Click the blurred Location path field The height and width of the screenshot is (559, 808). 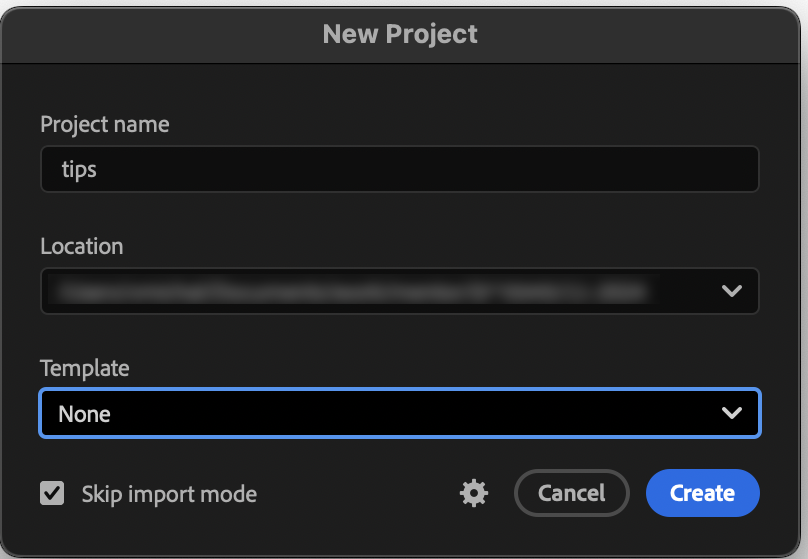point(400,291)
